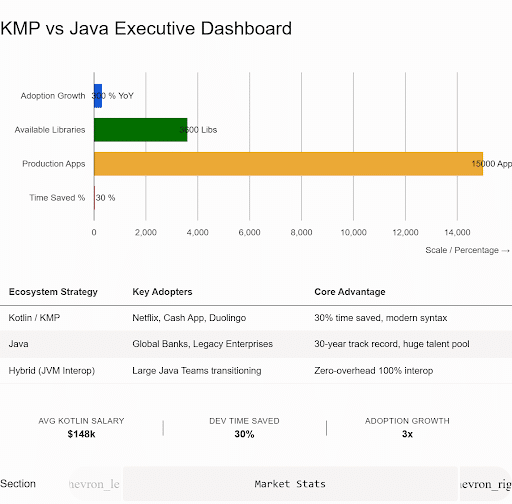The image size is (512, 504).
Task: Click the 'Section' label at the bottom
Action: 18,484
